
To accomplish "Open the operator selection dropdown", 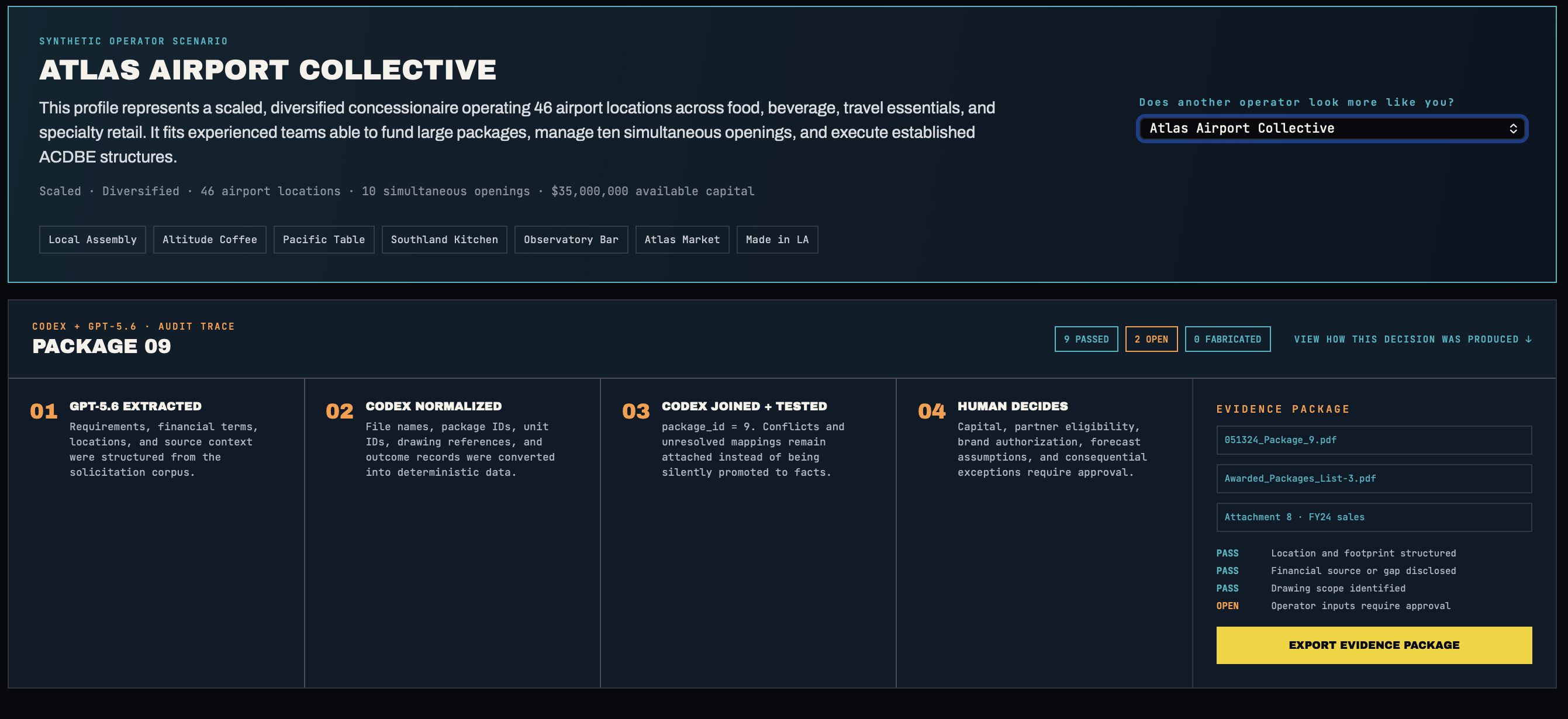I will [x=1332, y=129].
